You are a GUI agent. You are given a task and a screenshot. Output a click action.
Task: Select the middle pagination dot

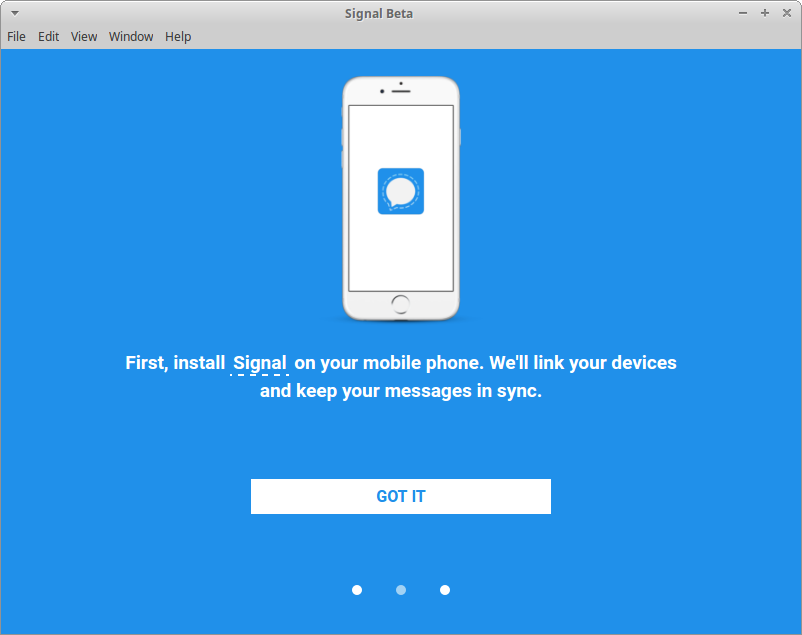click(x=401, y=590)
